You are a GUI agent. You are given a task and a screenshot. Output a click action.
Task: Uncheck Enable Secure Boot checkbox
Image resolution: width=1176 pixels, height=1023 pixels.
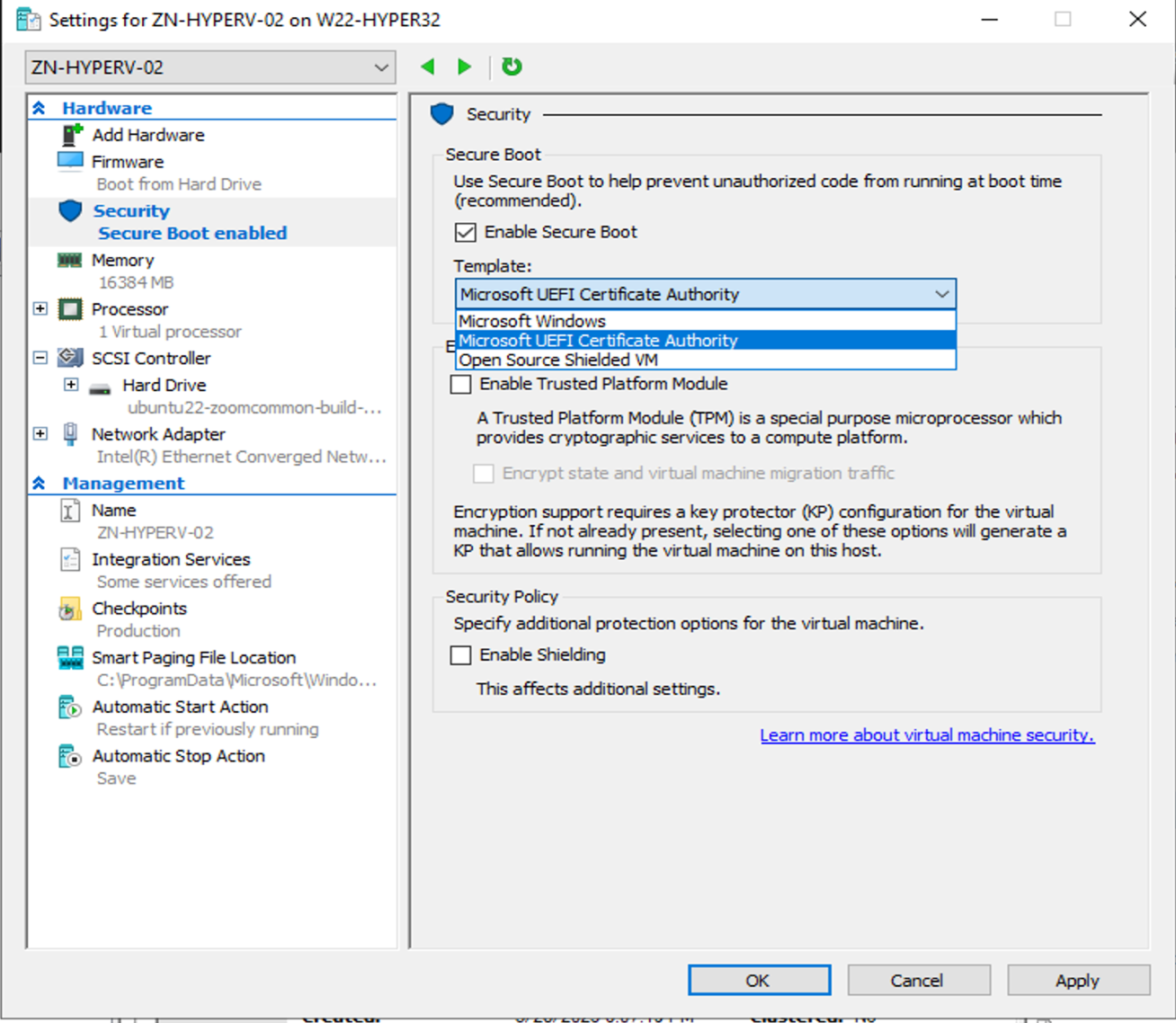(466, 232)
